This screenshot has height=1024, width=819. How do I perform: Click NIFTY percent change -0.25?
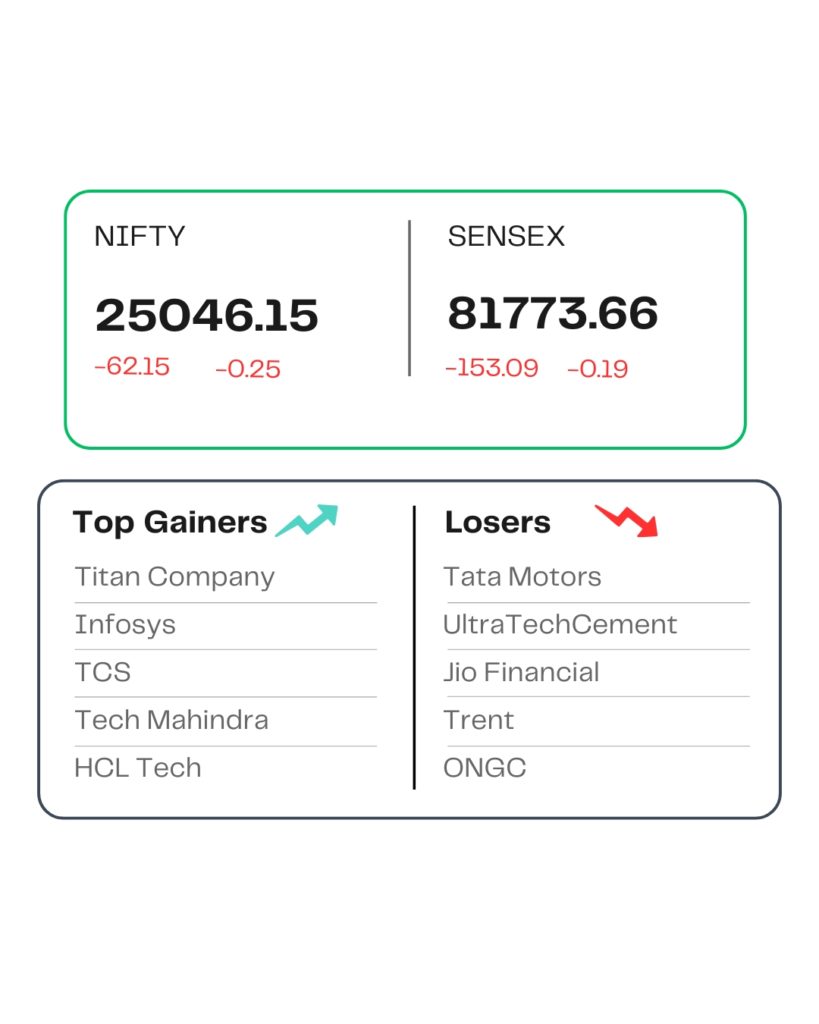[248, 370]
